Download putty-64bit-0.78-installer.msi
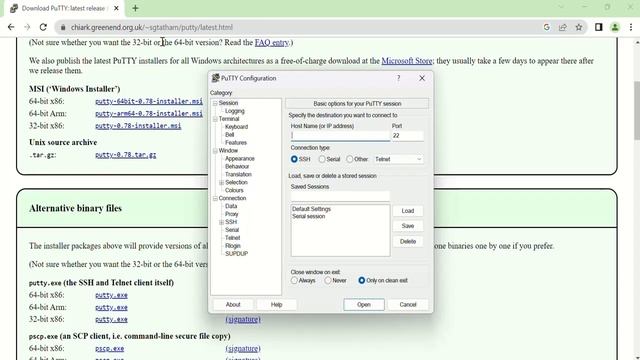The image size is (640, 360). (x=149, y=101)
